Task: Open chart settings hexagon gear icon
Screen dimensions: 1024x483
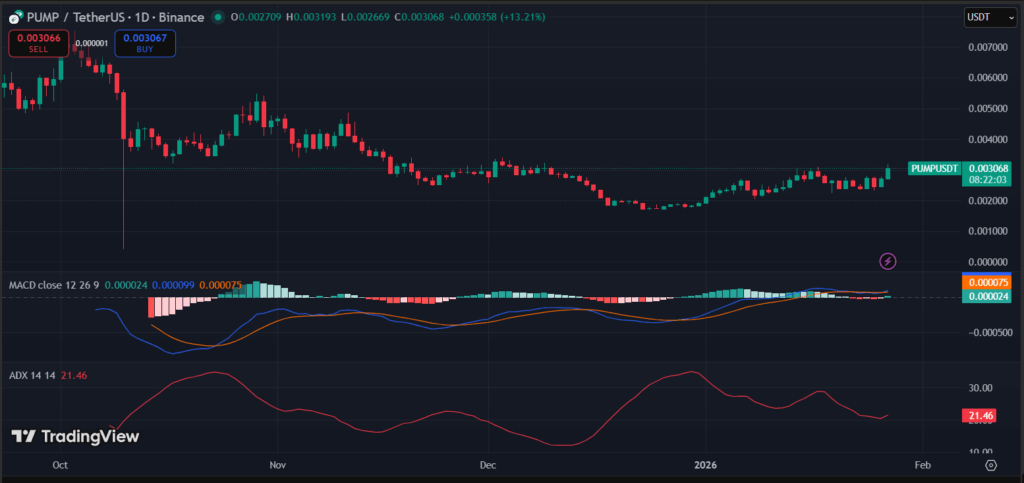Action: pyautogui.click(x=990, y=465)
